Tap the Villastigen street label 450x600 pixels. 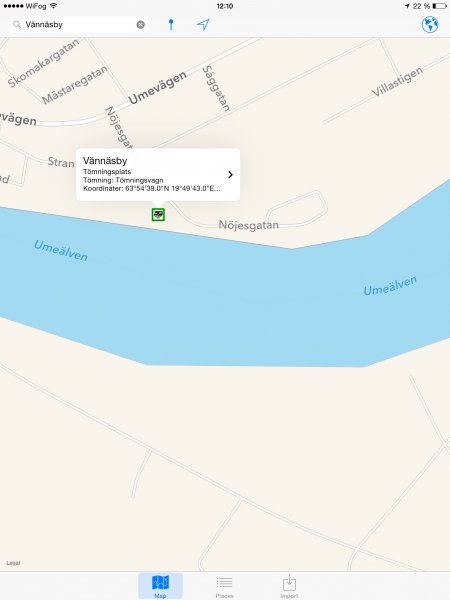point(397,82)
